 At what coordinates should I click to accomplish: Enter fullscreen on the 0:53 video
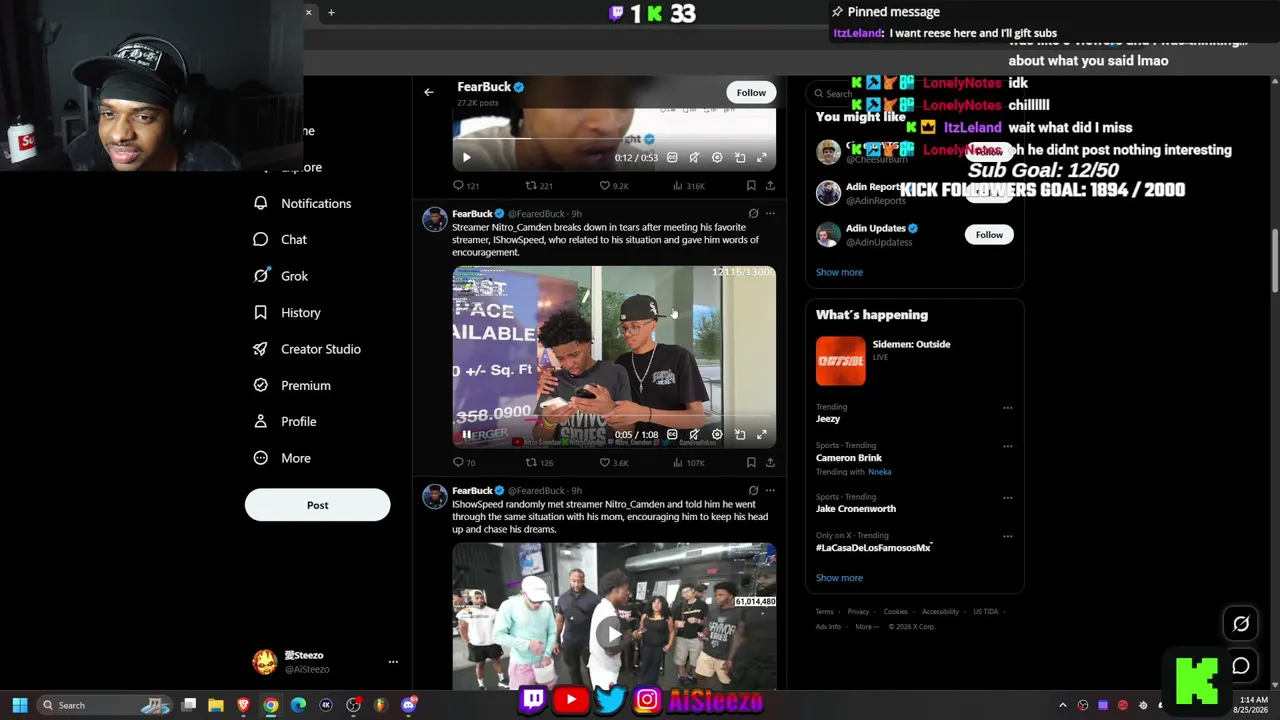(x=762, y=158)
